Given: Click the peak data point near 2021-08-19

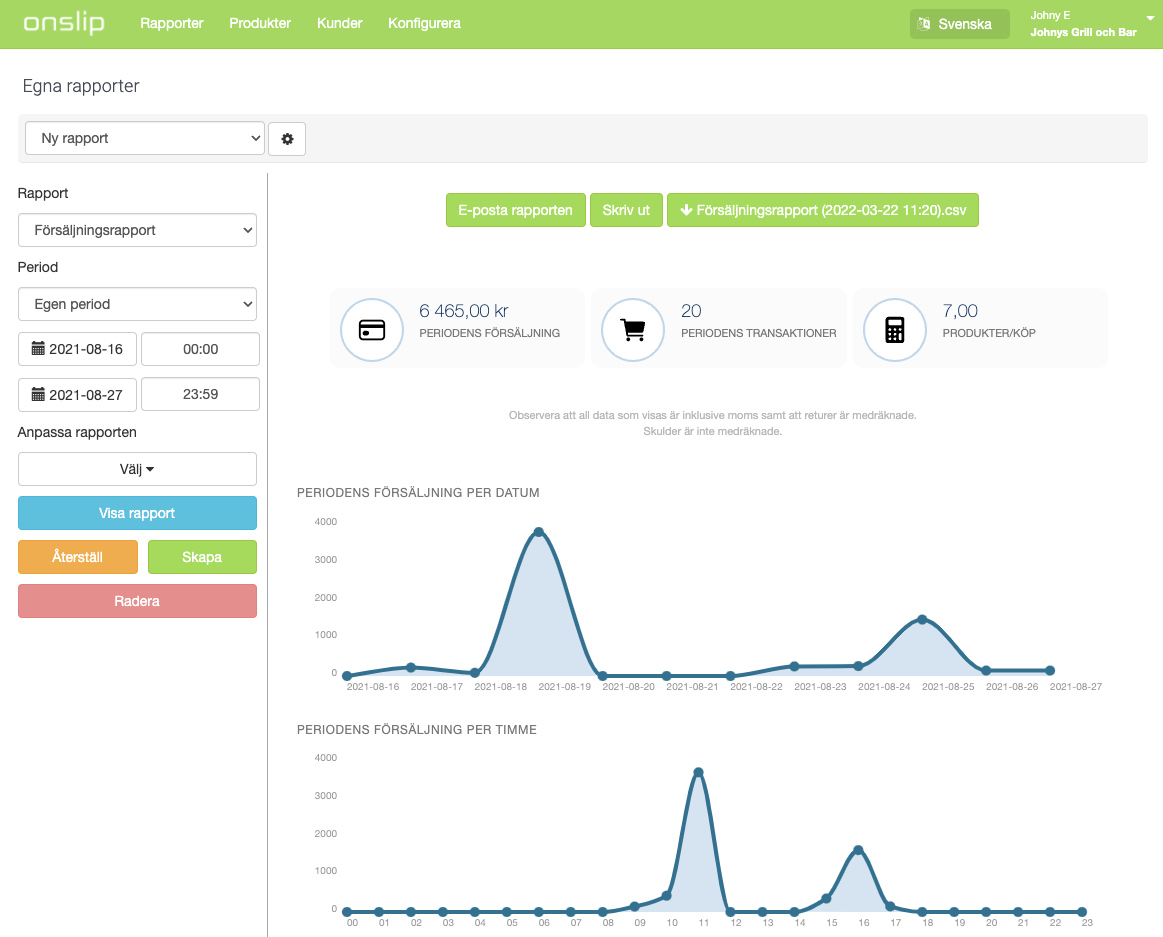Looking at the screenshot, I should (538, 532).
